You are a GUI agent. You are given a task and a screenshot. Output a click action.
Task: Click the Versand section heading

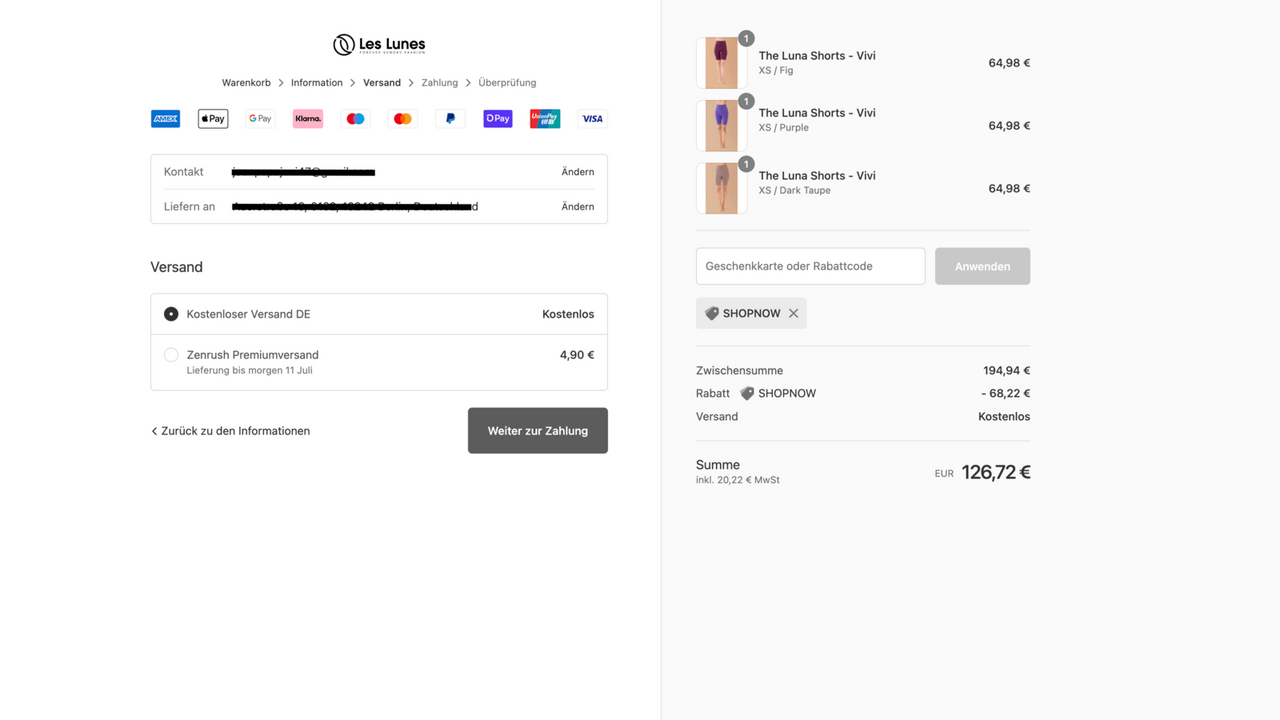point(177,267)
